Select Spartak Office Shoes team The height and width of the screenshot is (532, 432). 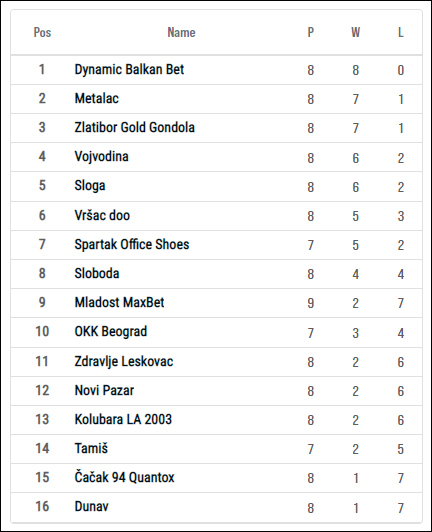coord(132,245)
